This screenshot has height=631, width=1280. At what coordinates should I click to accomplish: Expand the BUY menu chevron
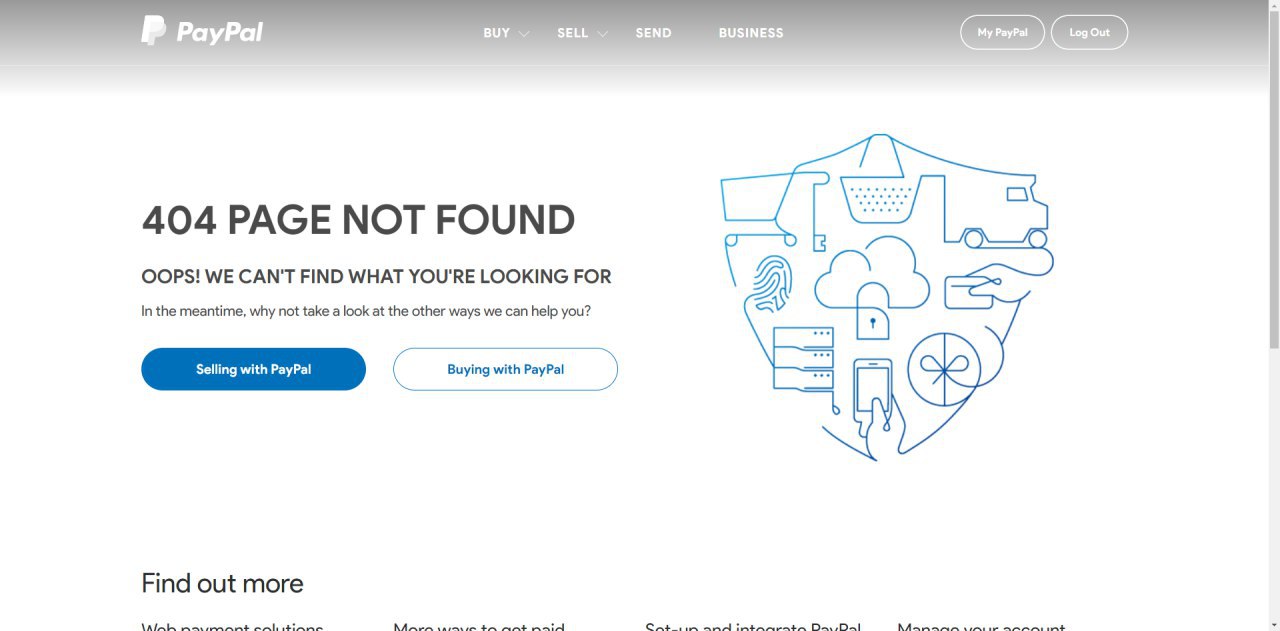[524, 33]
